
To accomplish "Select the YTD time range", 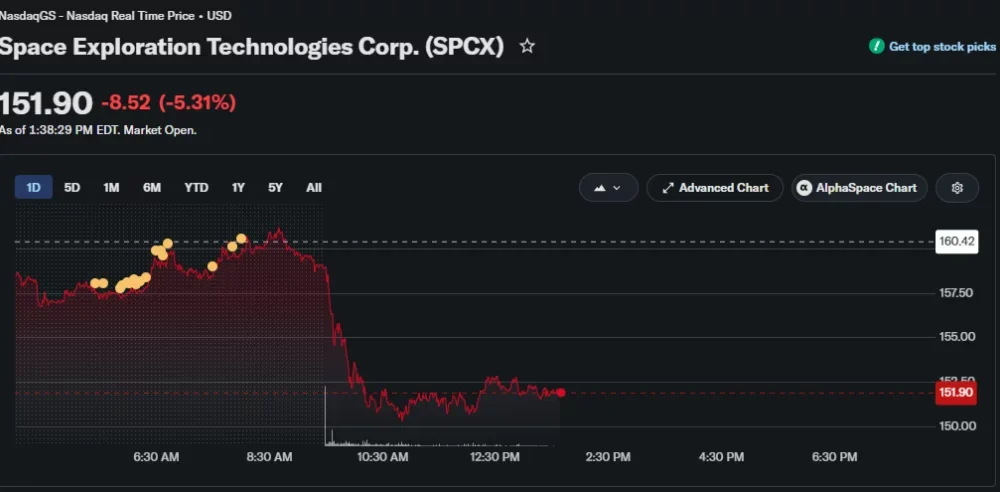I will [x=196, y=188].
